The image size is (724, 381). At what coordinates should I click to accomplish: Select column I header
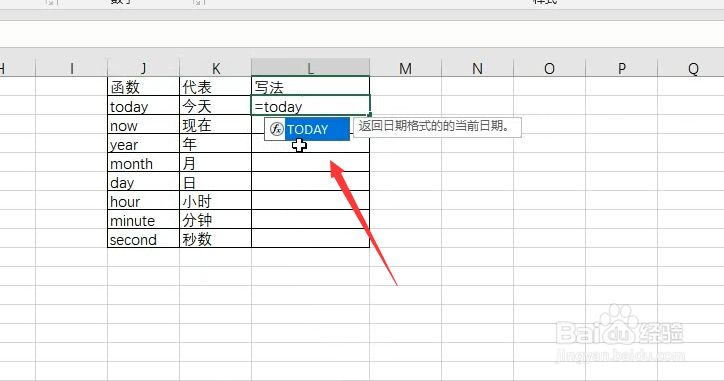pyautogui.click(x=72, y=68)
